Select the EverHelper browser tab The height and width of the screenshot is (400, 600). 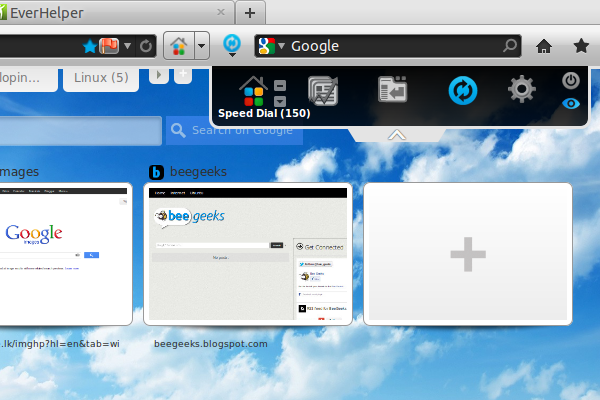[x=115, y=13]
